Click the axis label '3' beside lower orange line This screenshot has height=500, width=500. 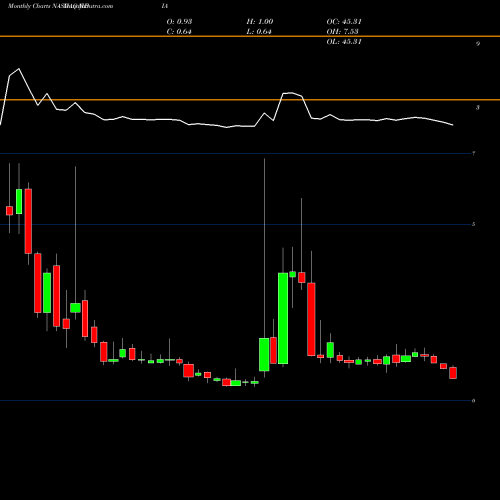[x=478, y=107]
